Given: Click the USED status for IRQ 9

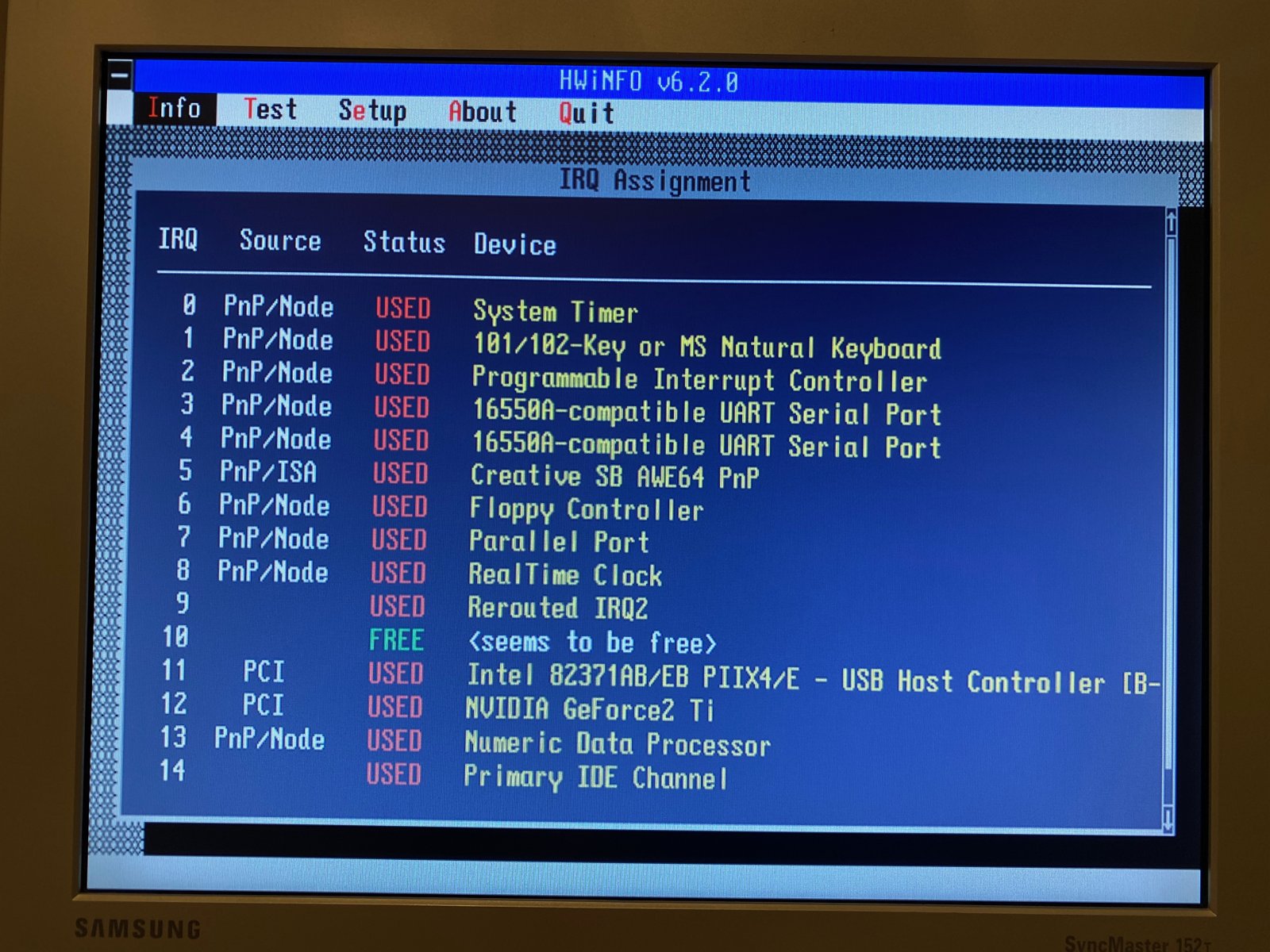Looking at the screenshot, I should tap(397, 607).
